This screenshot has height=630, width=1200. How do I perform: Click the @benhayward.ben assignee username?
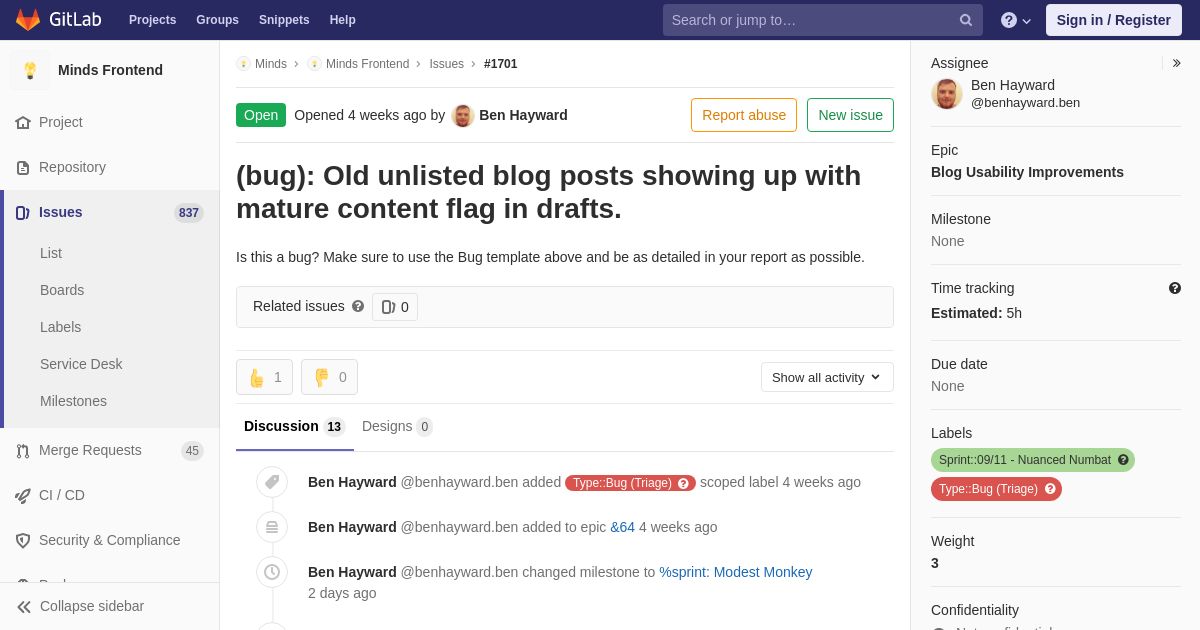(x=1025, y=103)
